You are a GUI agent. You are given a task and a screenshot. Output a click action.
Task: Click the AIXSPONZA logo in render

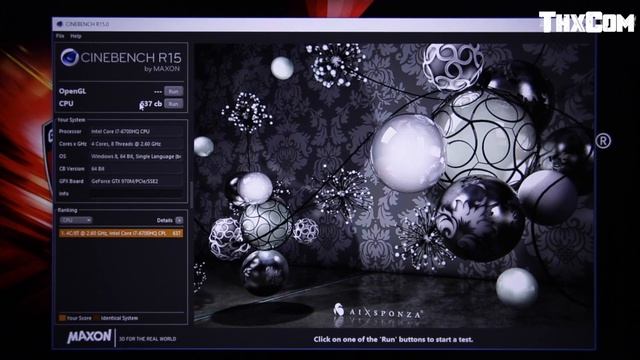click(x=378, y=312)
